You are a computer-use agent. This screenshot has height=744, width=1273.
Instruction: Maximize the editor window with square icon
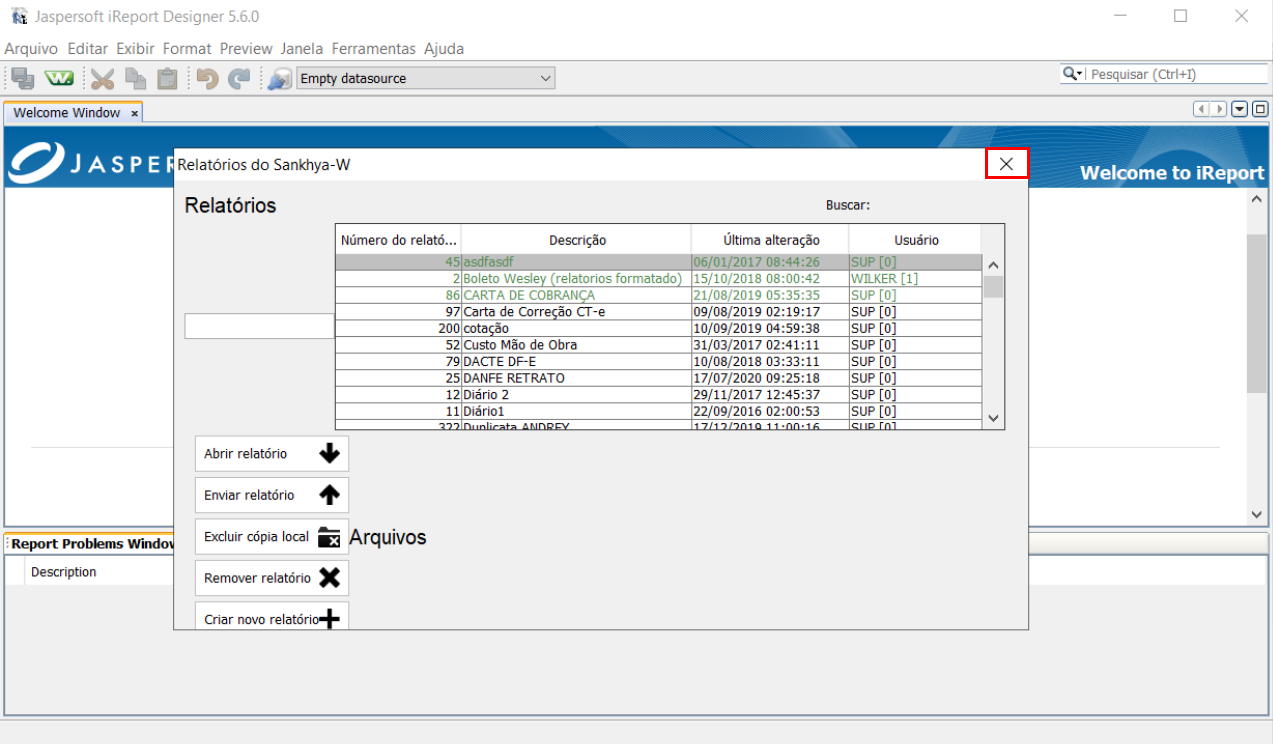tap(1260, 109)
